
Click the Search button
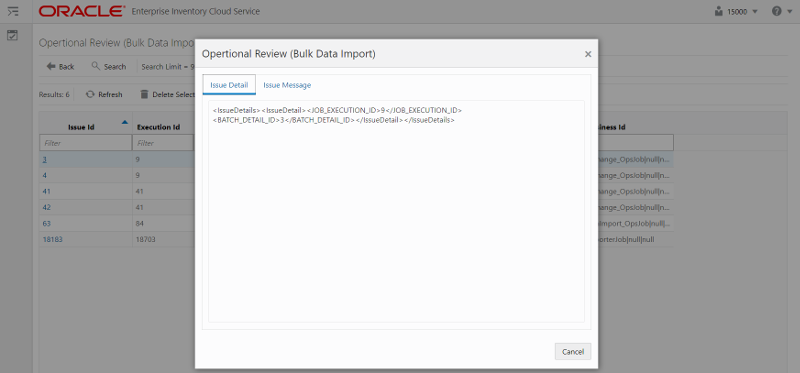click(109, 66)
